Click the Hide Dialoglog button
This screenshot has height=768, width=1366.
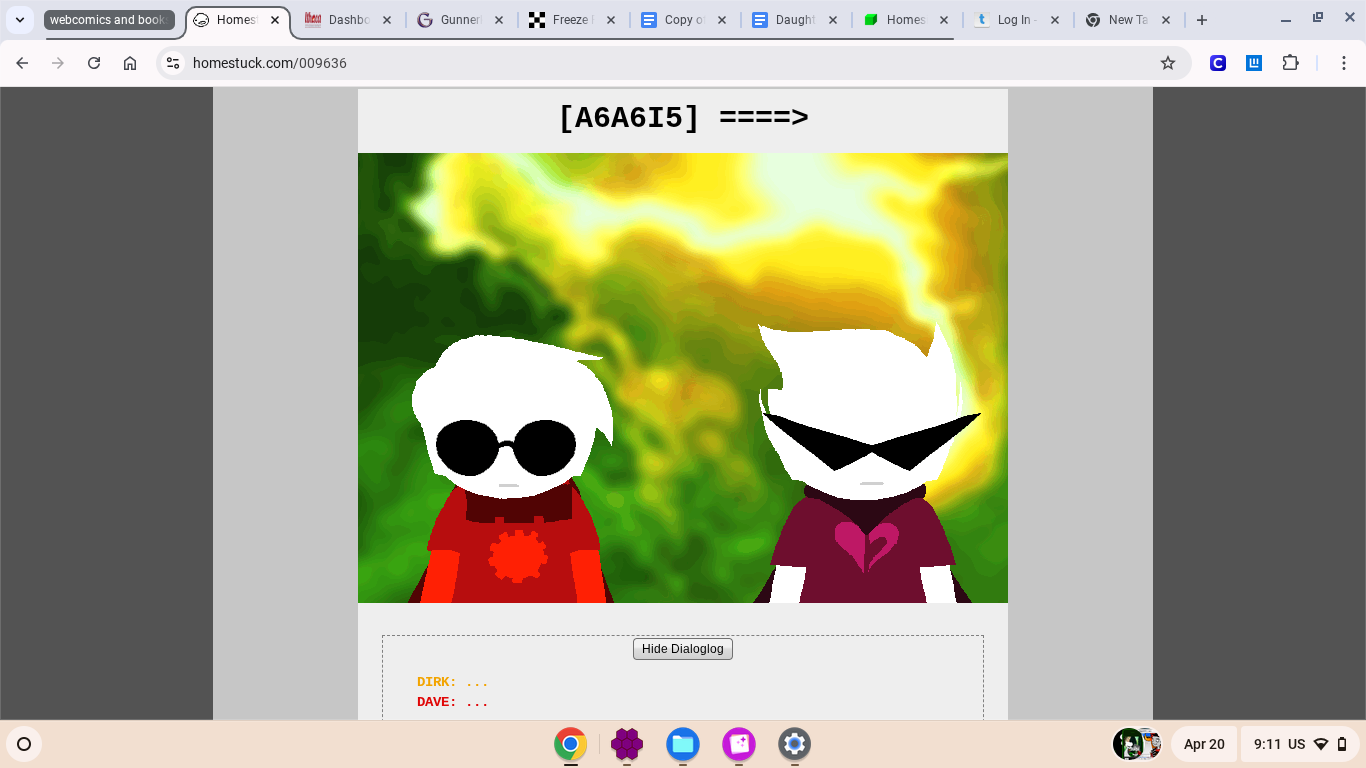click(683, 649)
